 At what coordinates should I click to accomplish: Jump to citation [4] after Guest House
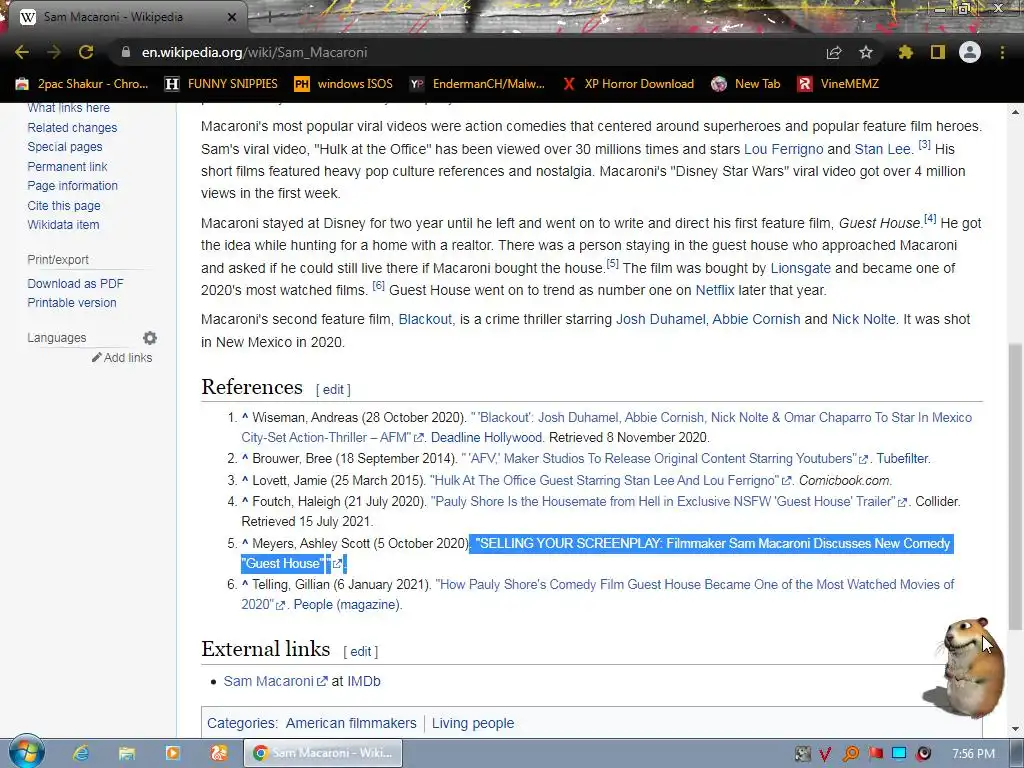pyautogui.click(x=930, y=219)
